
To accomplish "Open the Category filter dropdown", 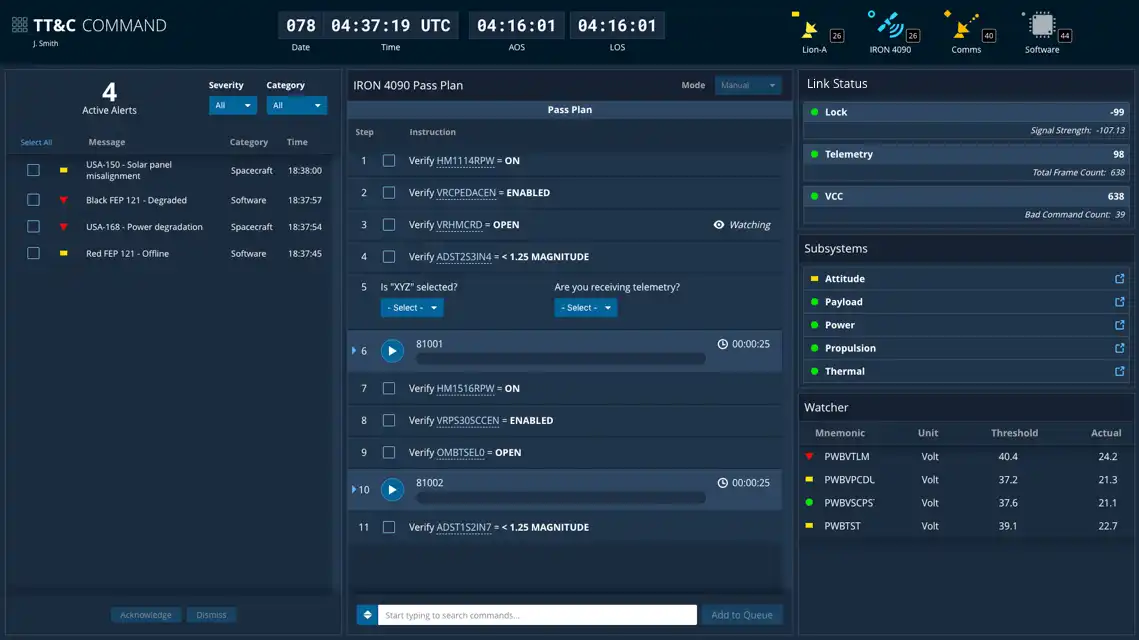I will click(x=296, y=105).
